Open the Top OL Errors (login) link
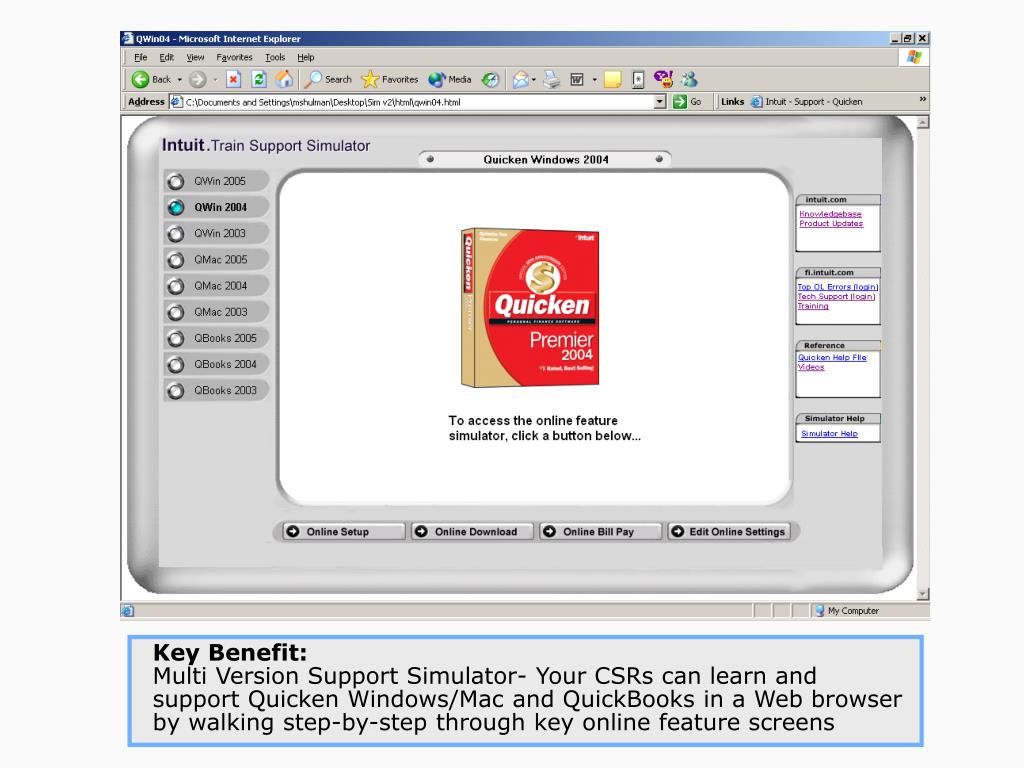This screenshot has width=1024, height=768. coord(837,287)
